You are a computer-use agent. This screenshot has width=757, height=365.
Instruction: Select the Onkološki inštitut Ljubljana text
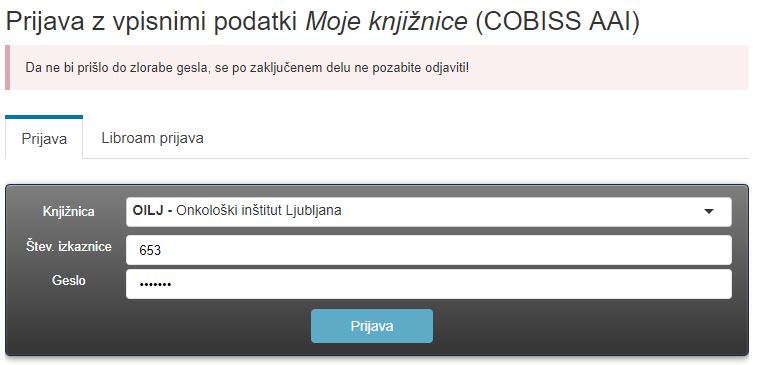coord(259,211)
